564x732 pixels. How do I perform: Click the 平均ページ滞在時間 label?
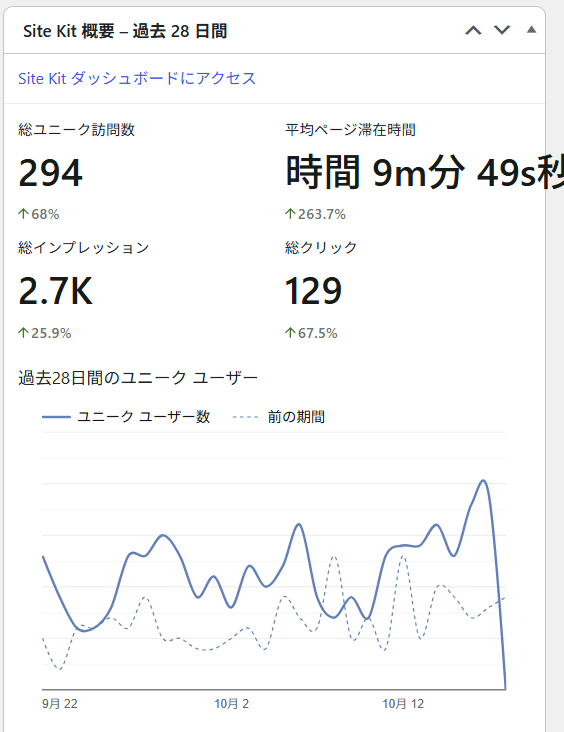point(351,129)
